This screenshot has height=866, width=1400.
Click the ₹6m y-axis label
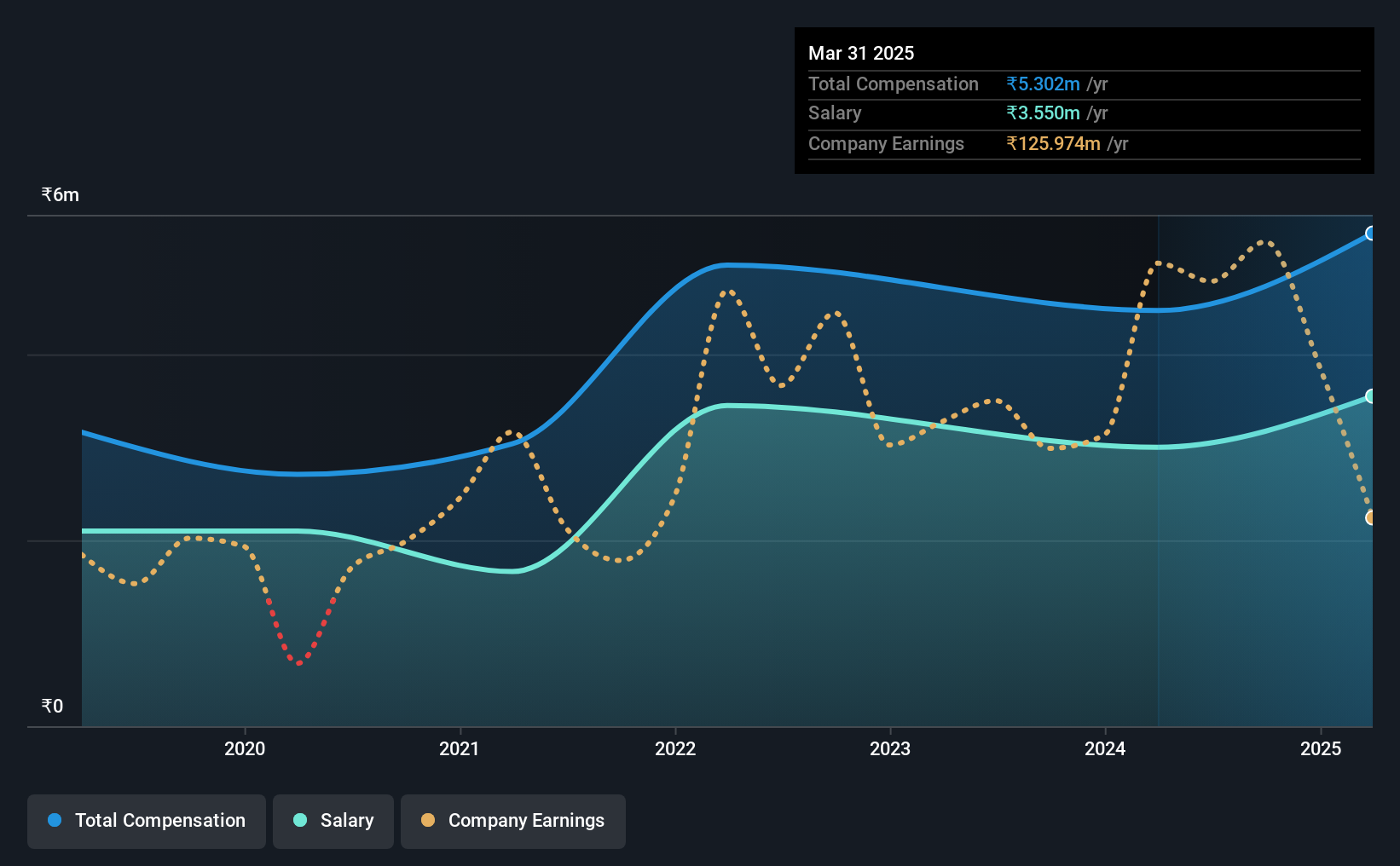pos(61,195)
